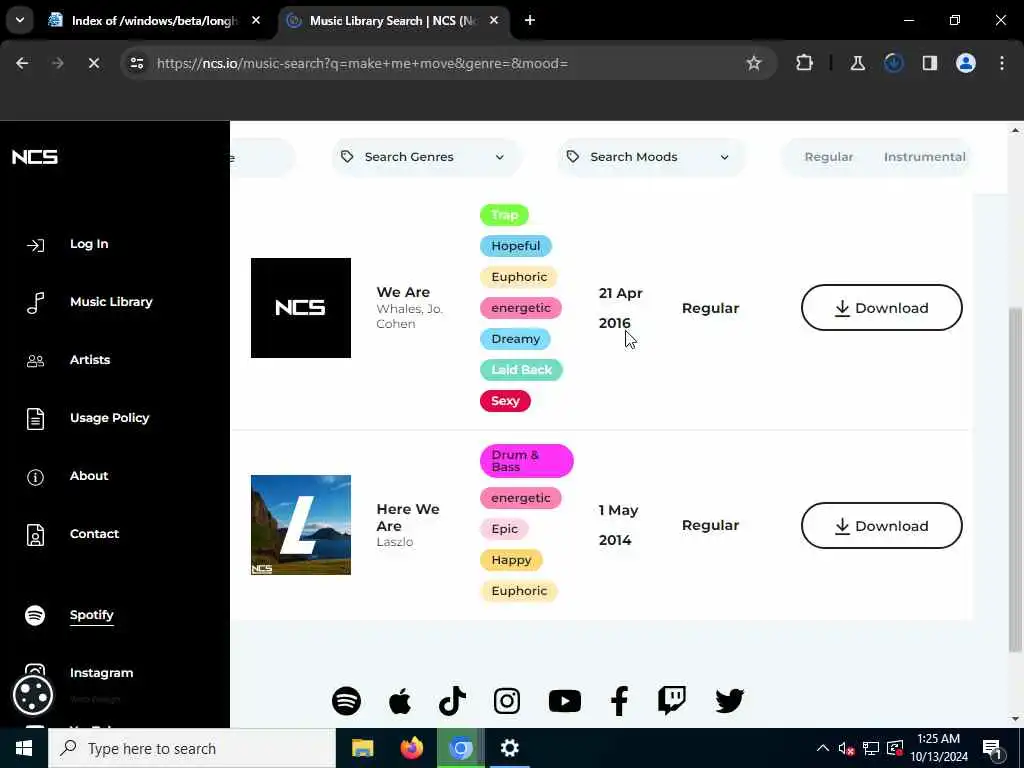
Task: Click the people icon beside Artists
Action: (x=35, y=360)
